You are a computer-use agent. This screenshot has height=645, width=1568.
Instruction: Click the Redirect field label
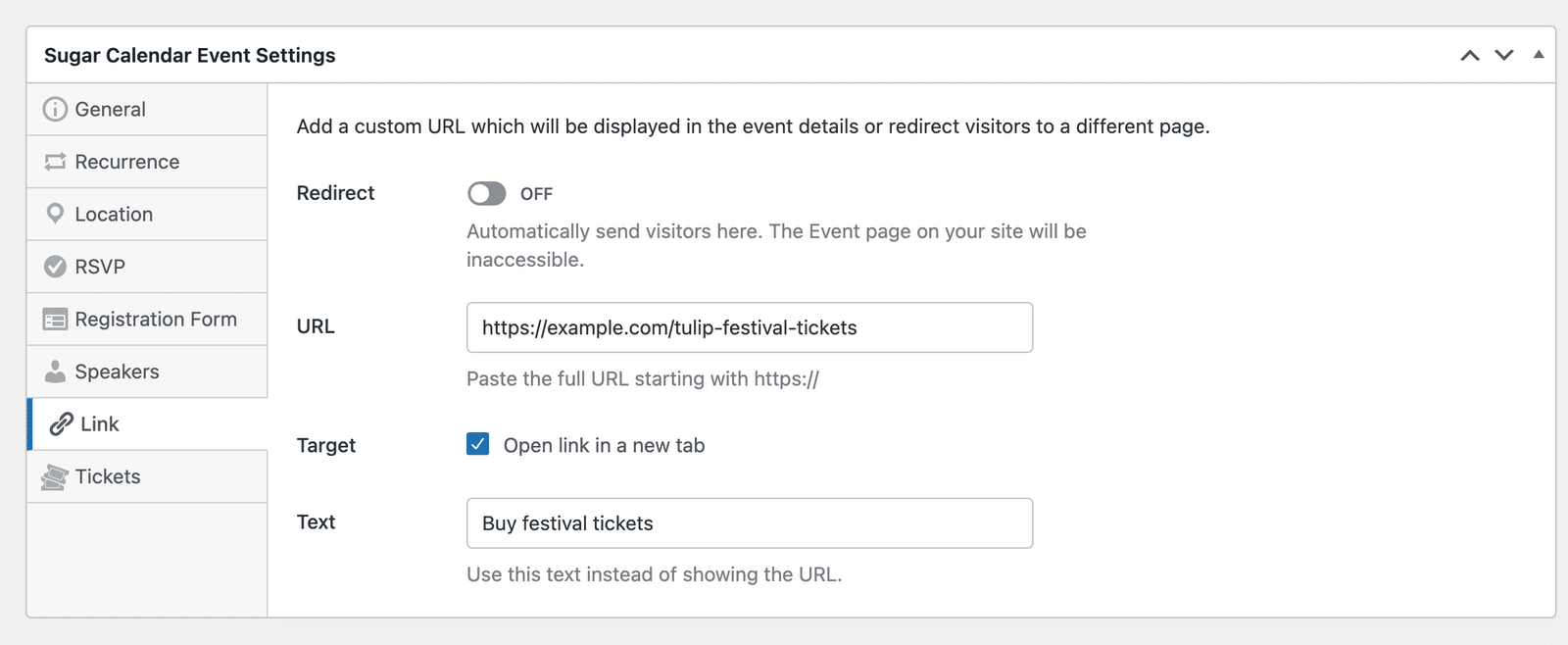point(335,193)
